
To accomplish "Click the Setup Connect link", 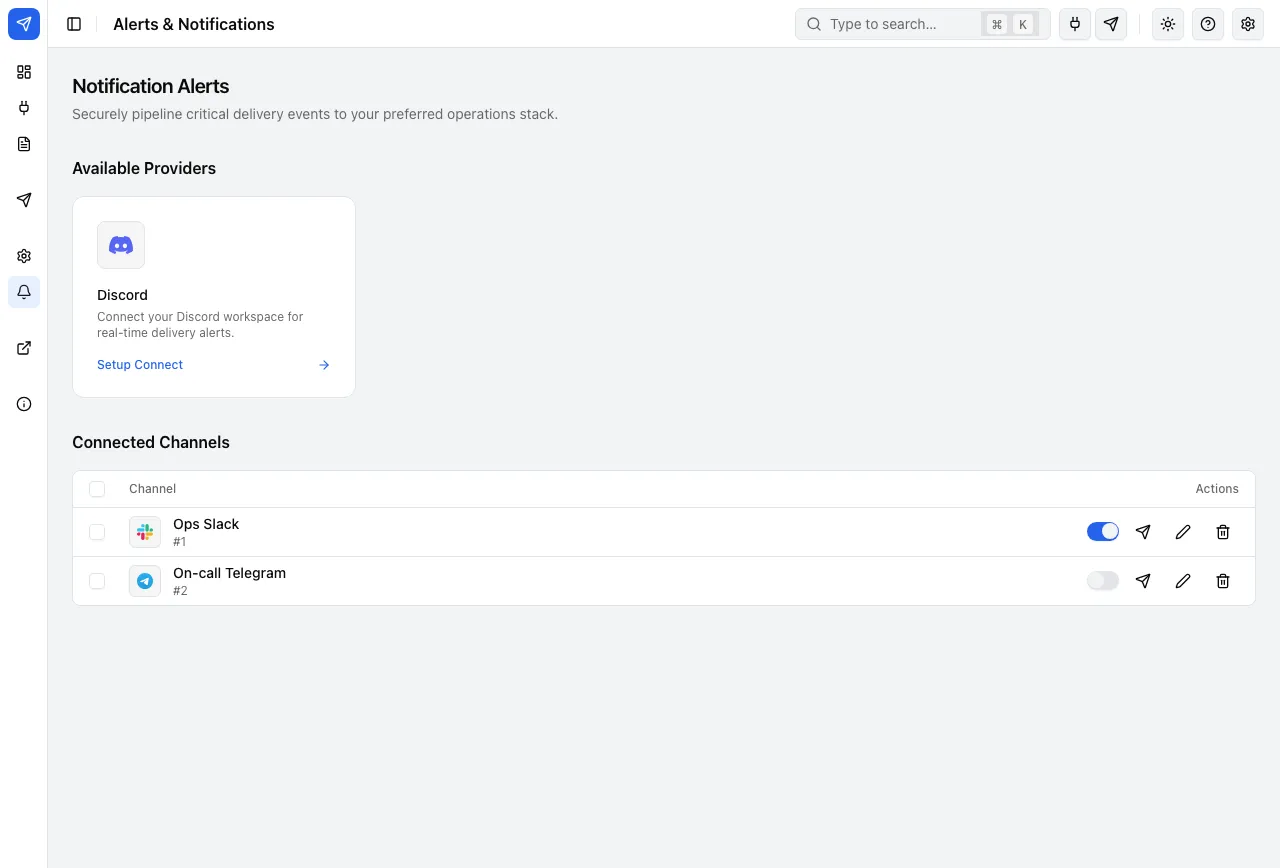I will (x=140, y=365).
